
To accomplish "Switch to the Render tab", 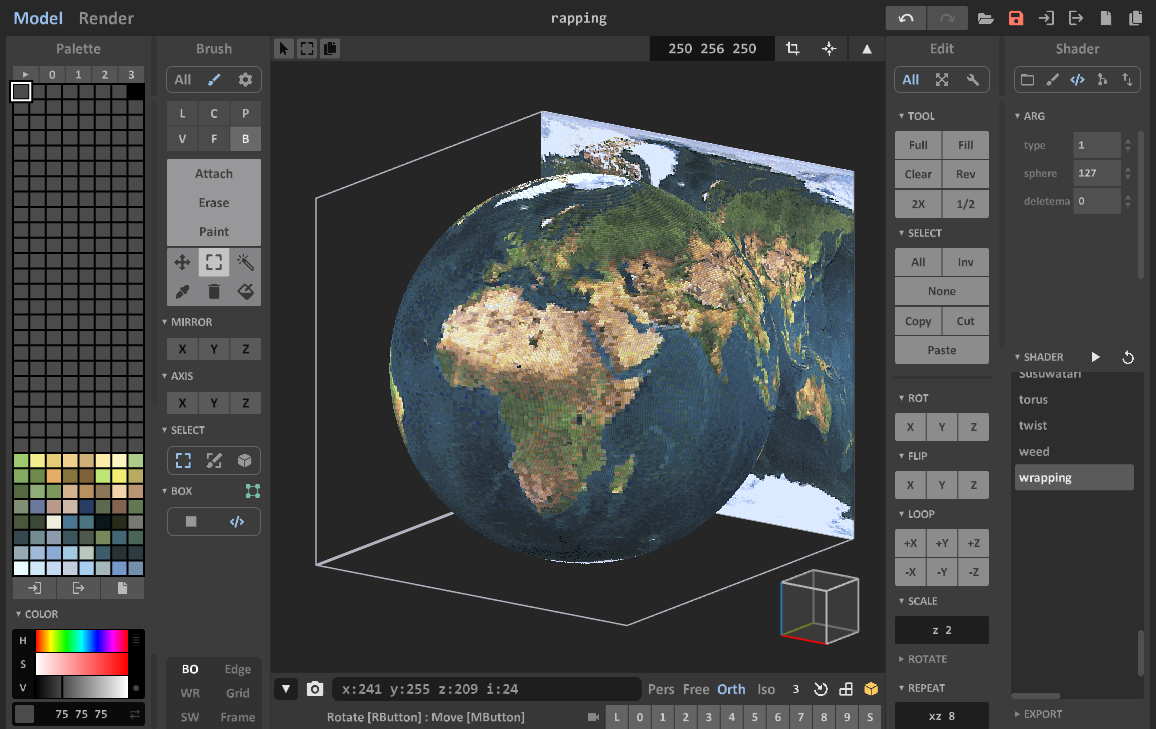I will pyautogui.click(x=106, y=18).
